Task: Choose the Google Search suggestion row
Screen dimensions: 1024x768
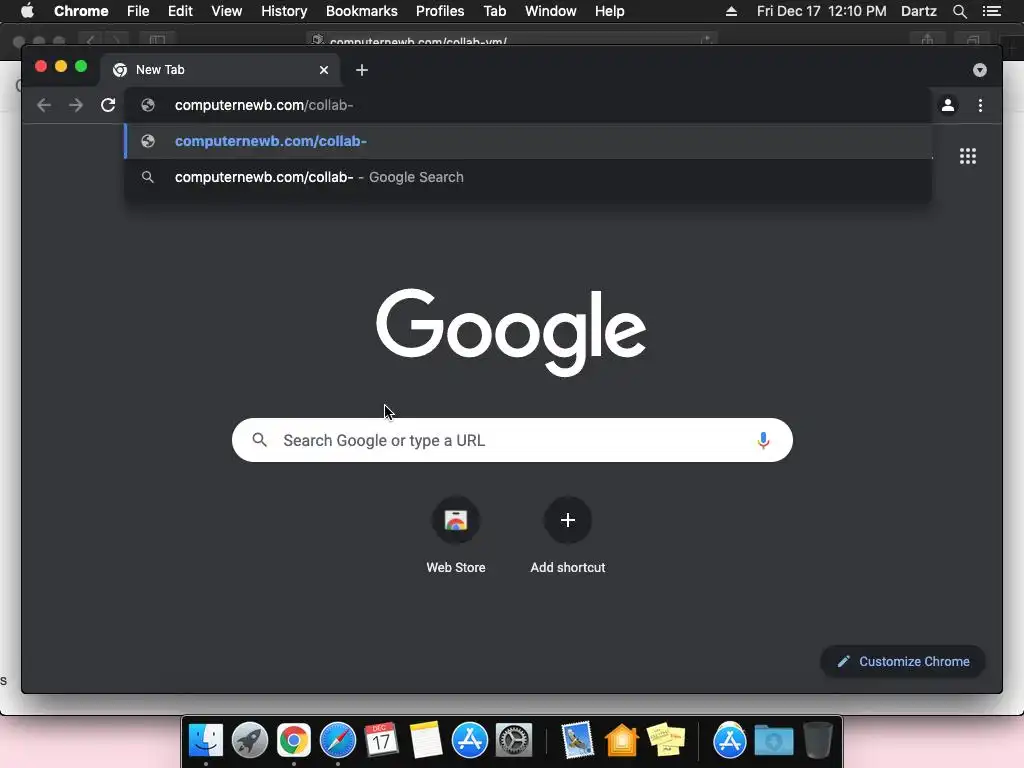Action: (x=528, y=177)
